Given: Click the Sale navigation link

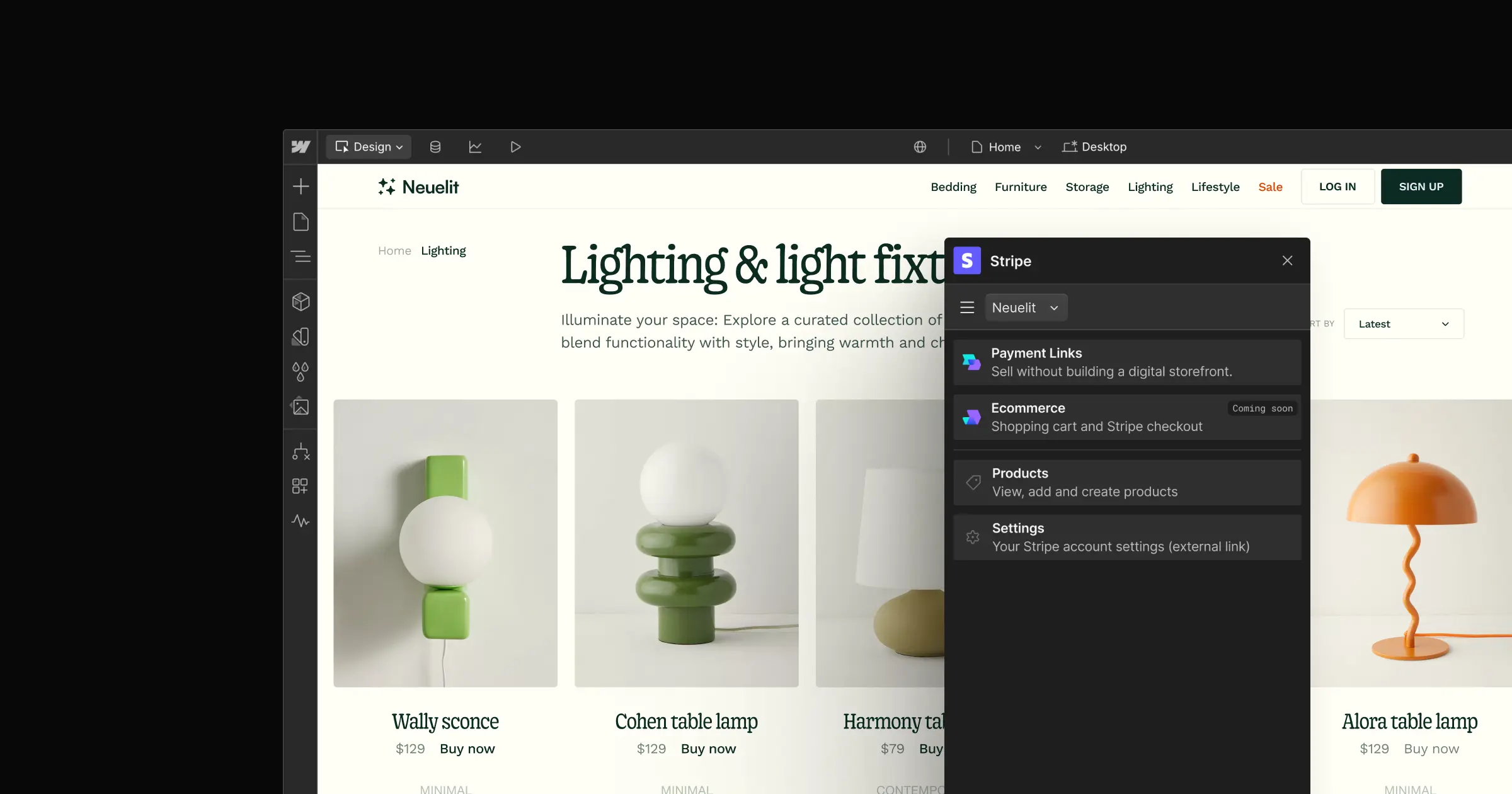Looking at the screenshot, I should (x=1270, y=187).
